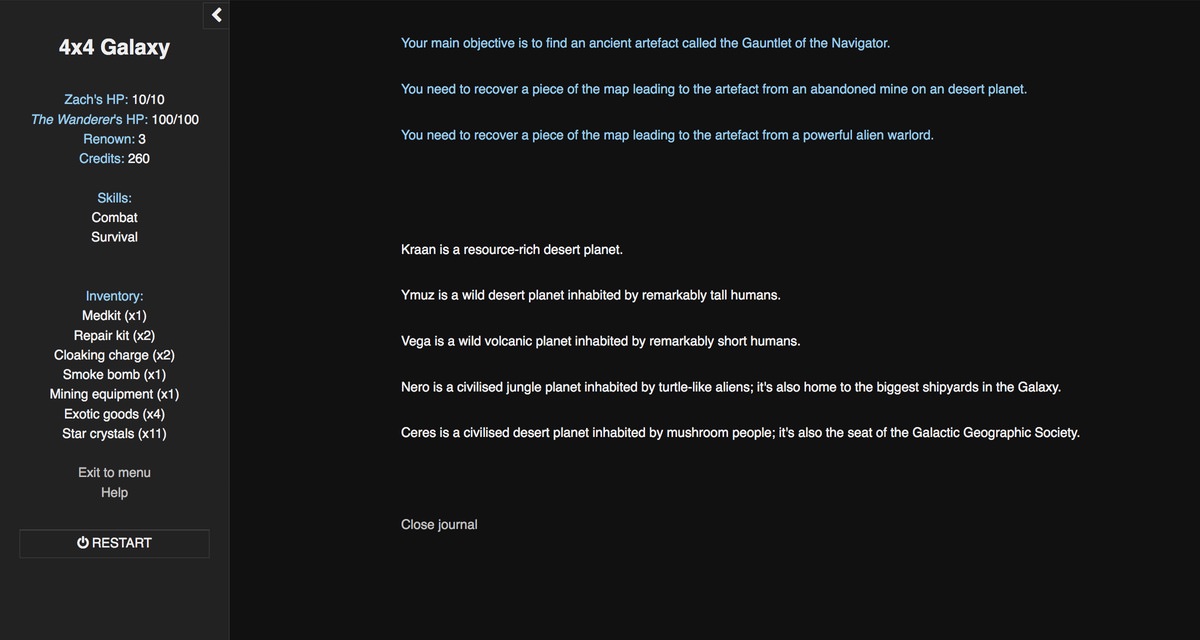
Task: Click the Kraan desert planet journal entry
Action: coord(512,249)
